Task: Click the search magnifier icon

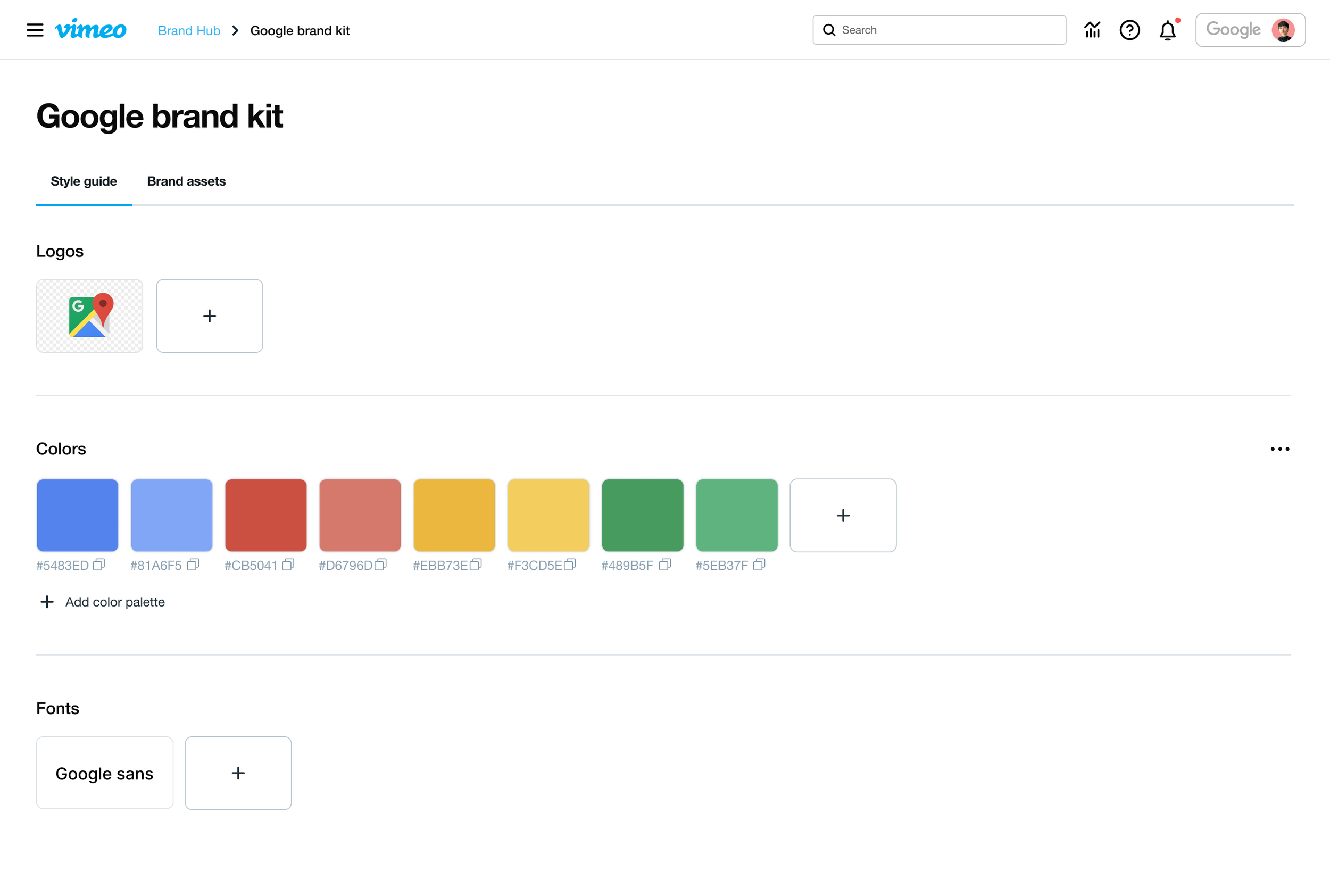Action: click(829, 30)
